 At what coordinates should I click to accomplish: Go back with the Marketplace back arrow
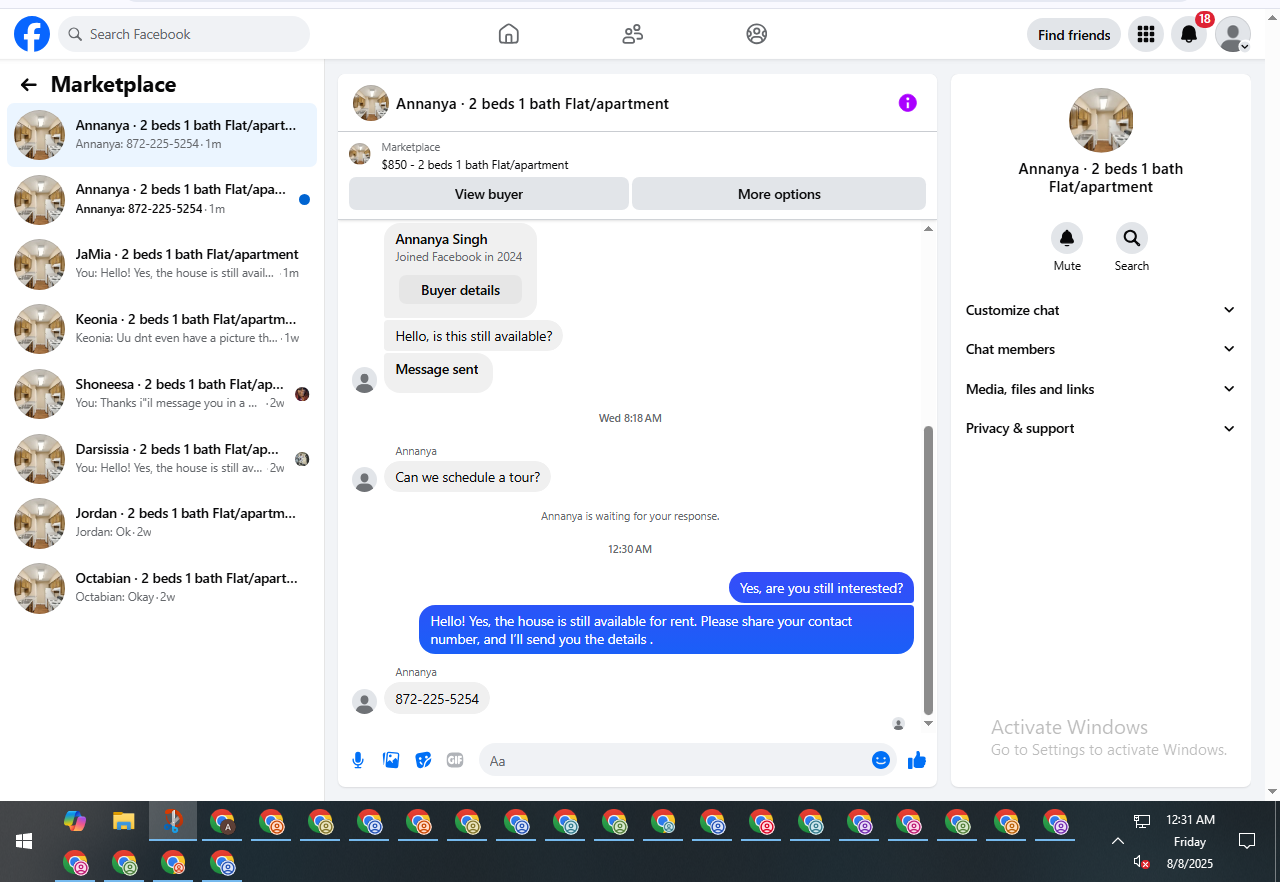[29, 85]
